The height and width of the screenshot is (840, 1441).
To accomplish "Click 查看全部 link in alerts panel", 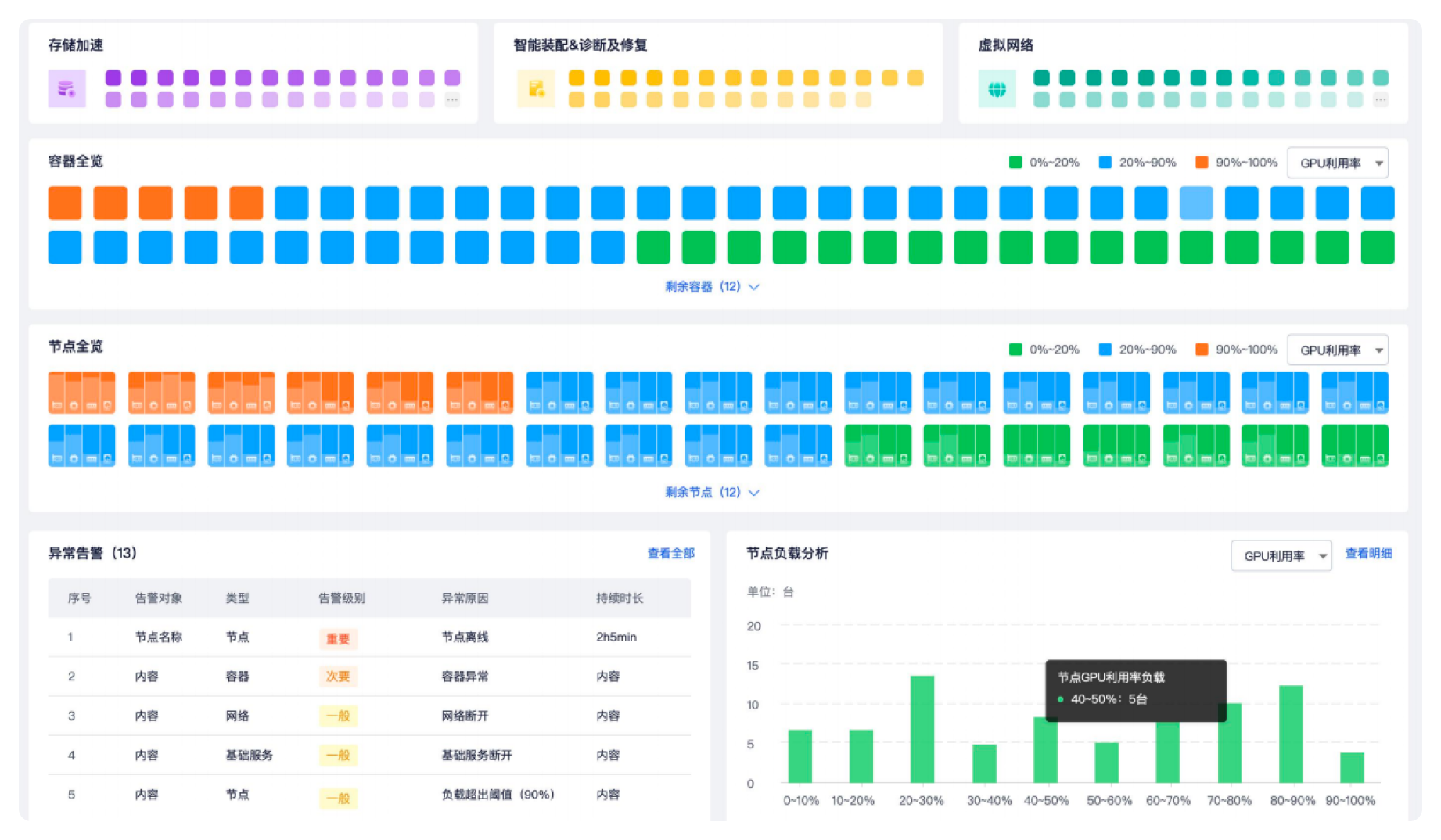I will [670, 553].
